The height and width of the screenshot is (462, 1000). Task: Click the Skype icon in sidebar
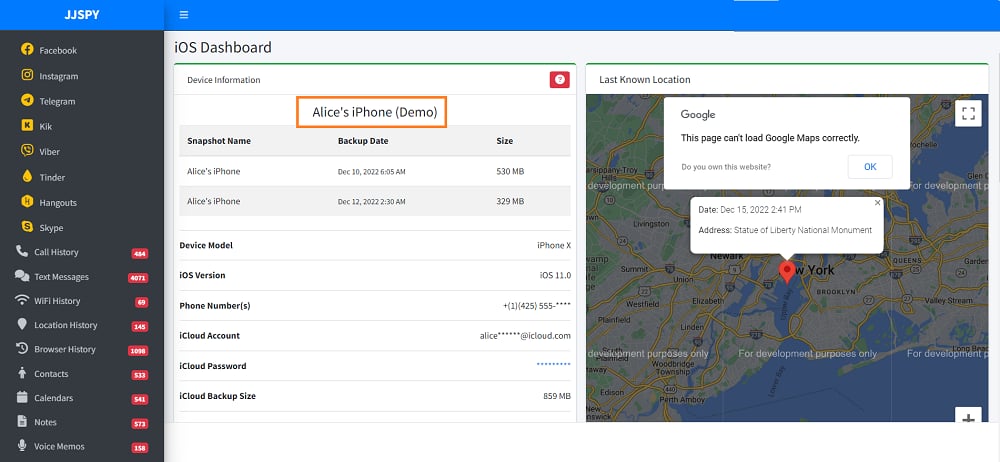click(x=27, y=227)
